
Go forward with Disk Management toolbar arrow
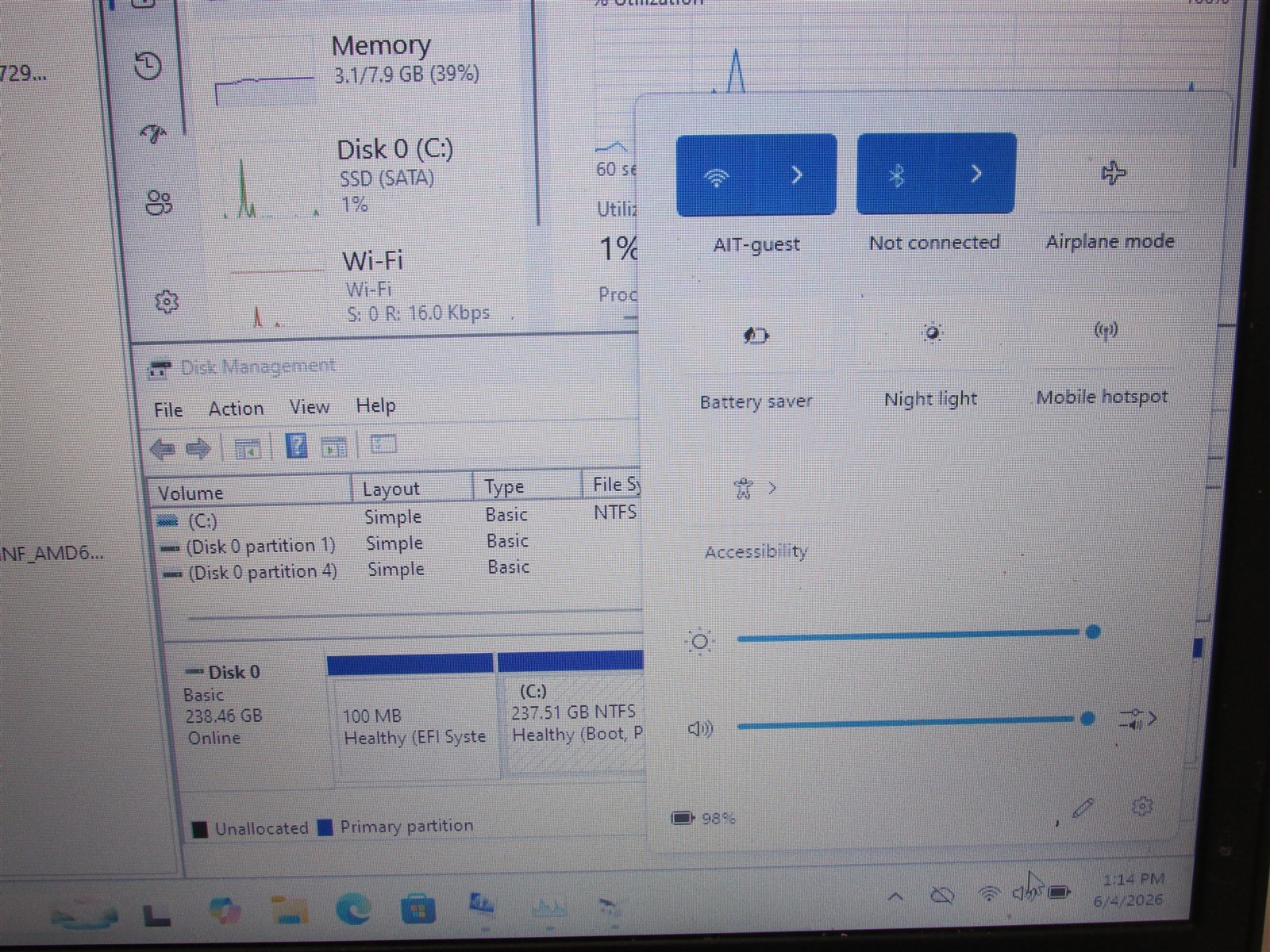[x=198, y=449]
